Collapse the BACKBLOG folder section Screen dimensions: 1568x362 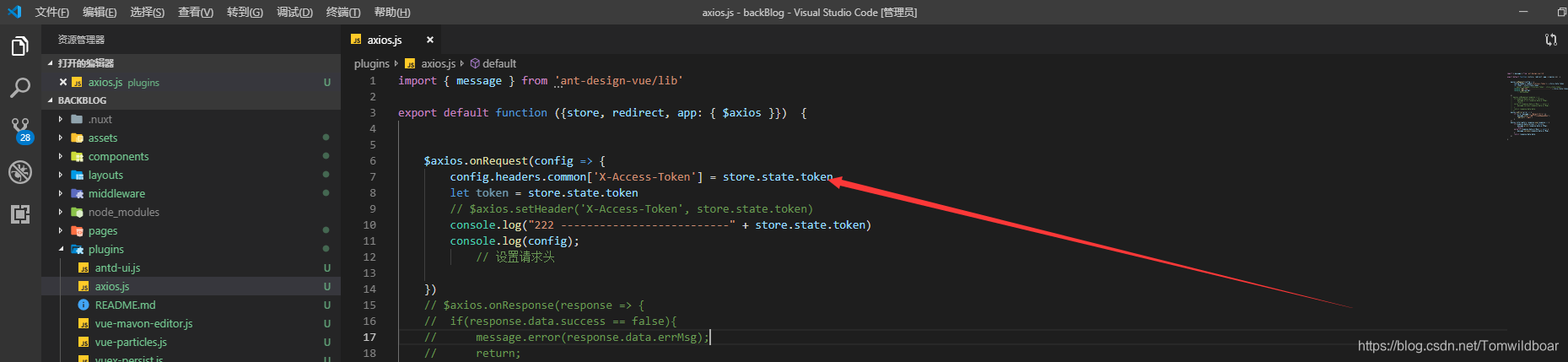coord(191,100)
